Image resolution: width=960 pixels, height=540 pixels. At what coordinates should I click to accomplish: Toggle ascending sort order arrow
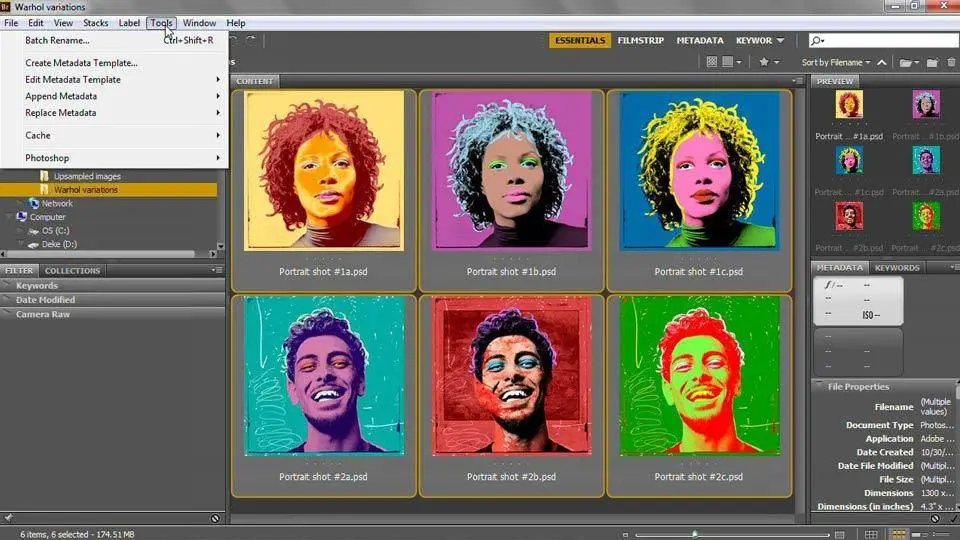click(879, 62)
